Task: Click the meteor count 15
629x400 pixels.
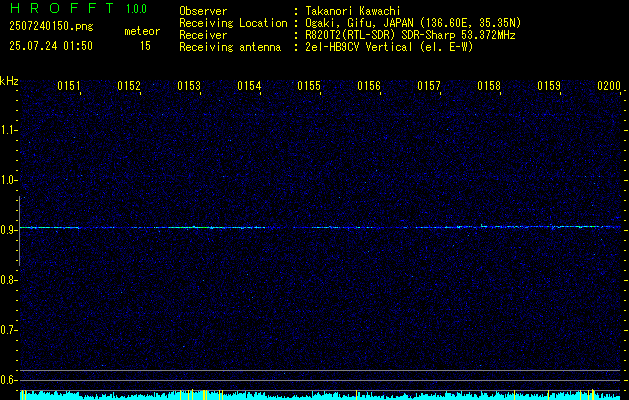Action: 145,46
